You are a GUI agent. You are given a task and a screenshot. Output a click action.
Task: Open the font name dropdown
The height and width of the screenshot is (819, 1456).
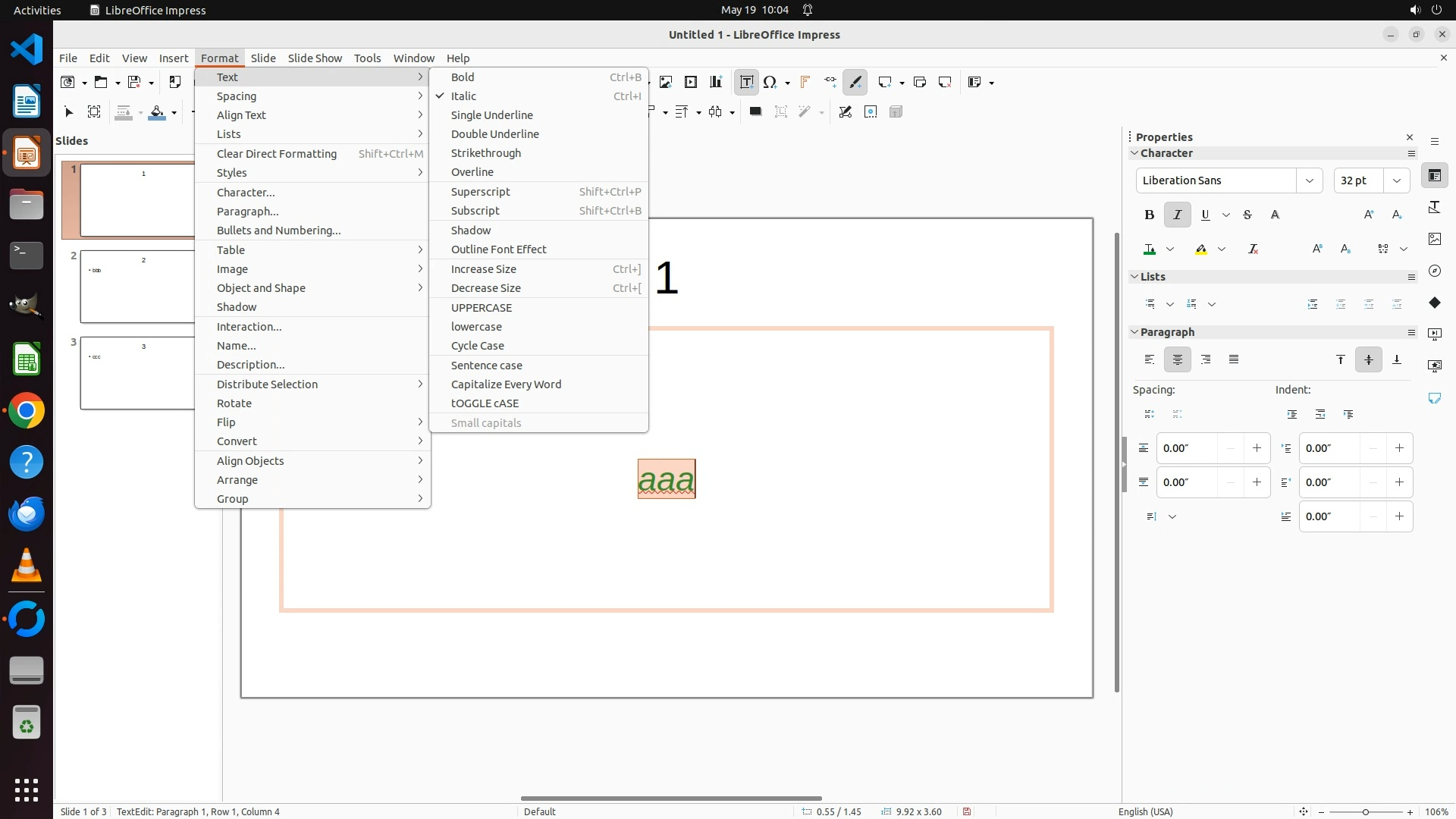point(1309,180)
